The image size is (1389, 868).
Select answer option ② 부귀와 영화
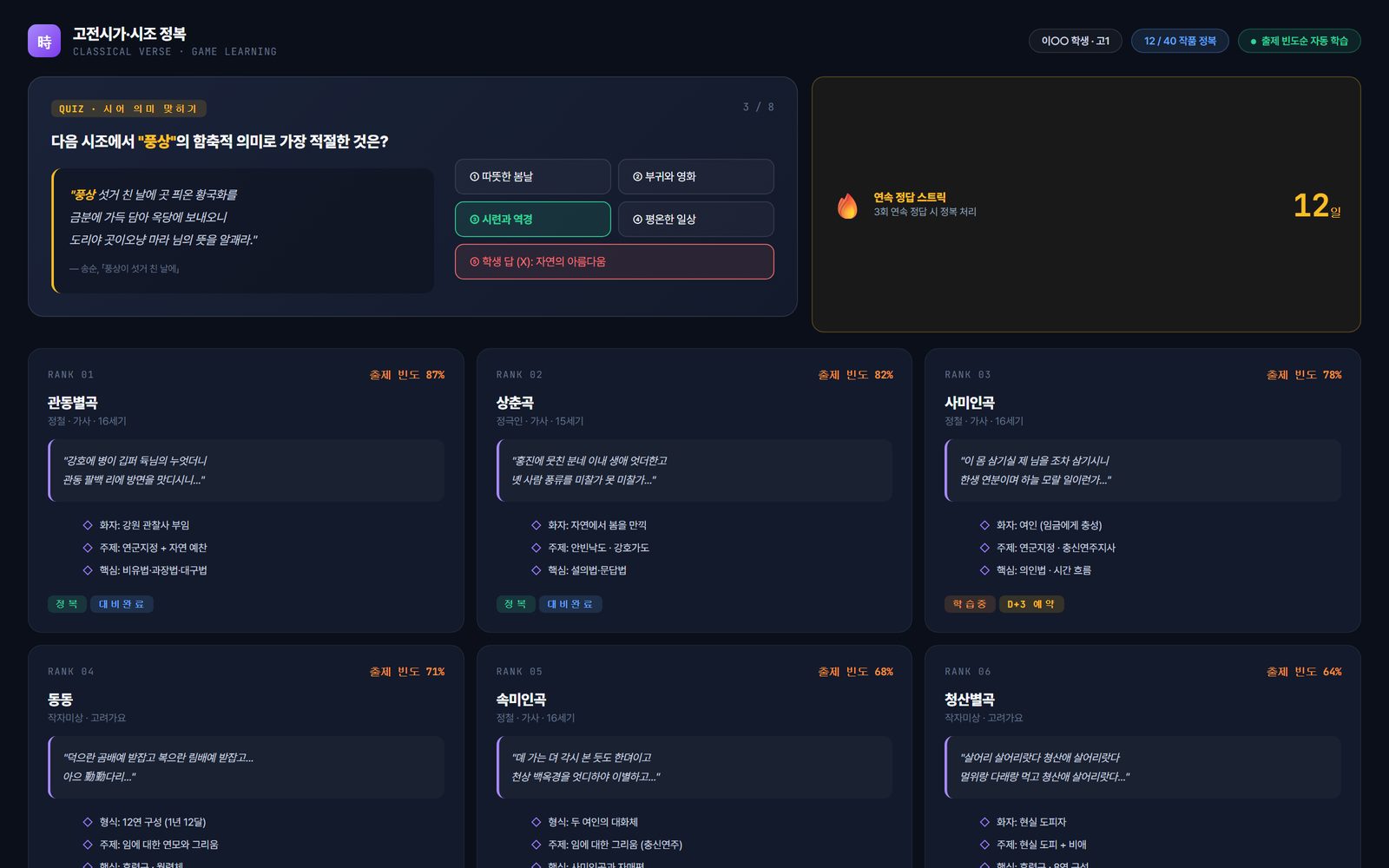(695, 176)
